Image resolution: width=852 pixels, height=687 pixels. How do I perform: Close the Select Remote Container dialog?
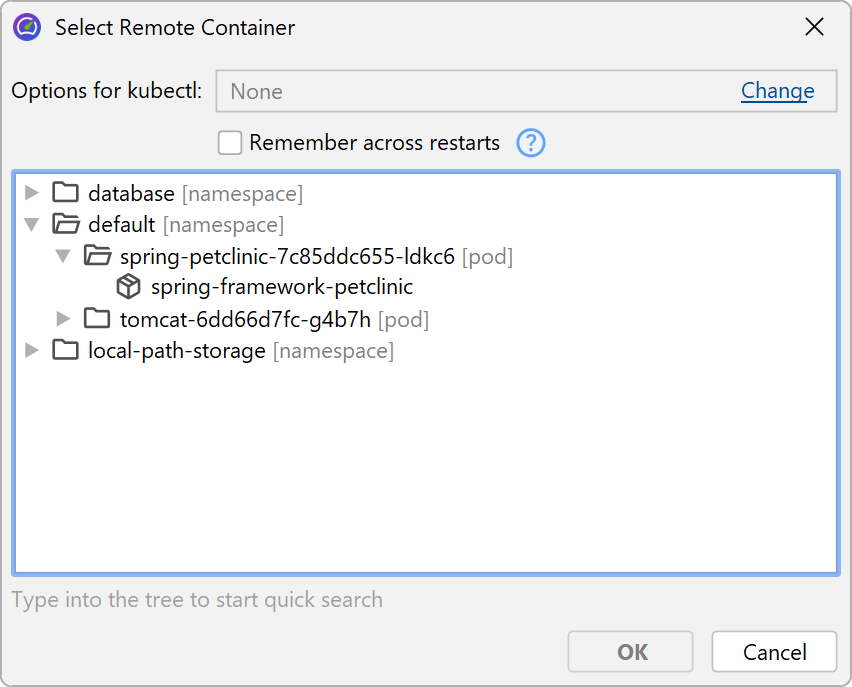tap(814, 27)
